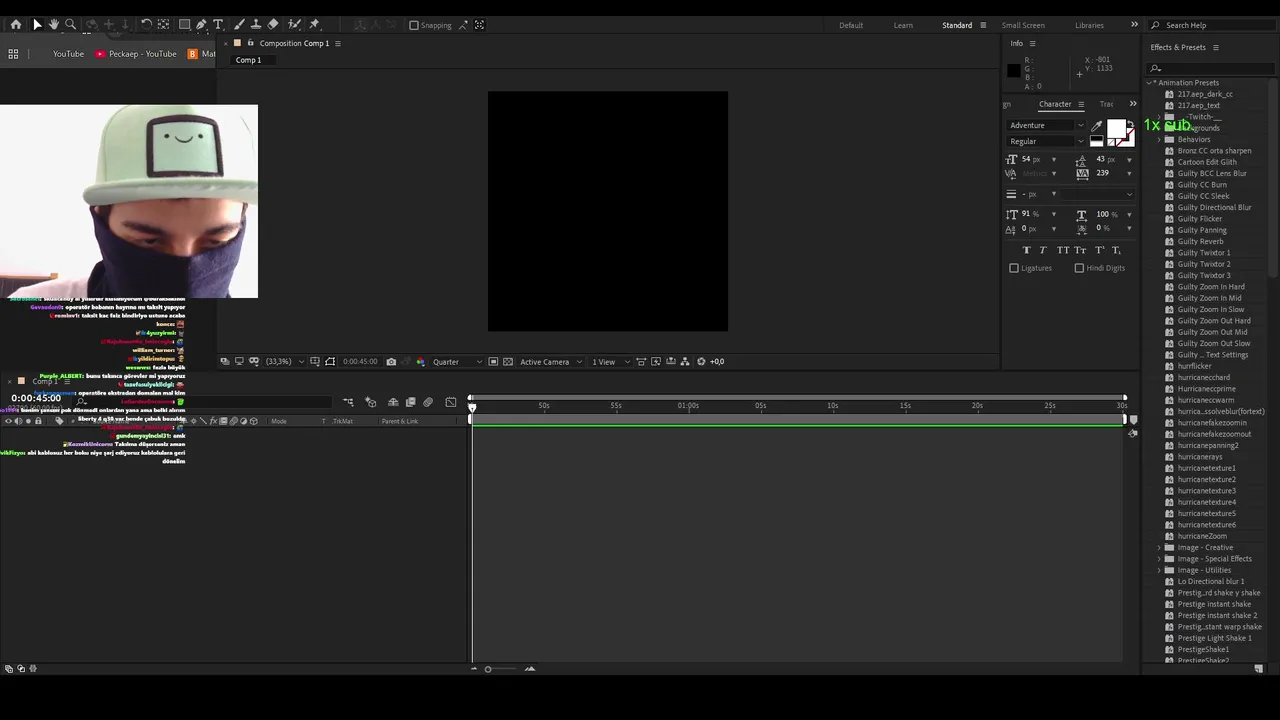Click the Home icon in the toolbar
Viewport: 1280px width, 720px height.
pos(16,24)
